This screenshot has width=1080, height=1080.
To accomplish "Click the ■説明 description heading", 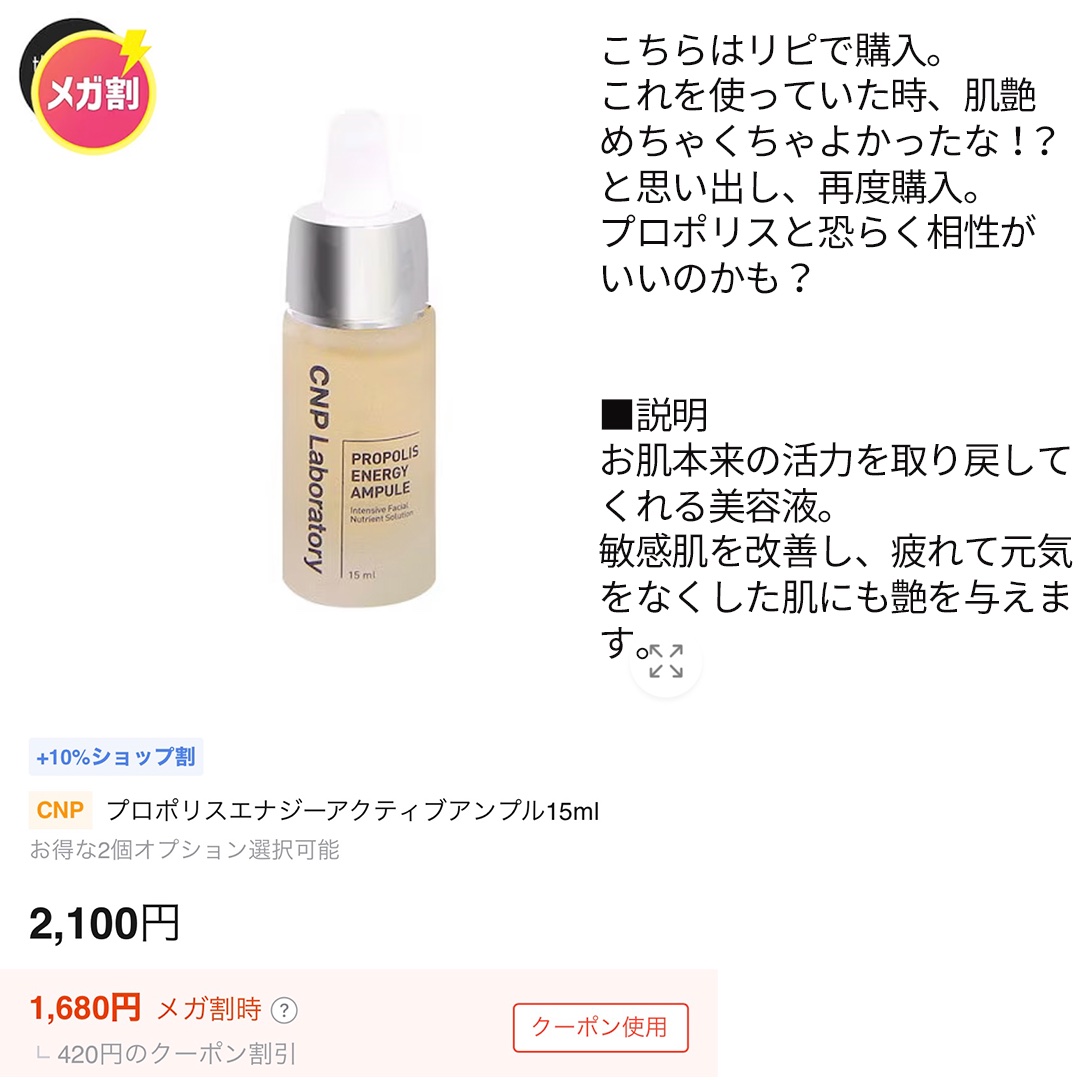I will click(x=654, y=415).
